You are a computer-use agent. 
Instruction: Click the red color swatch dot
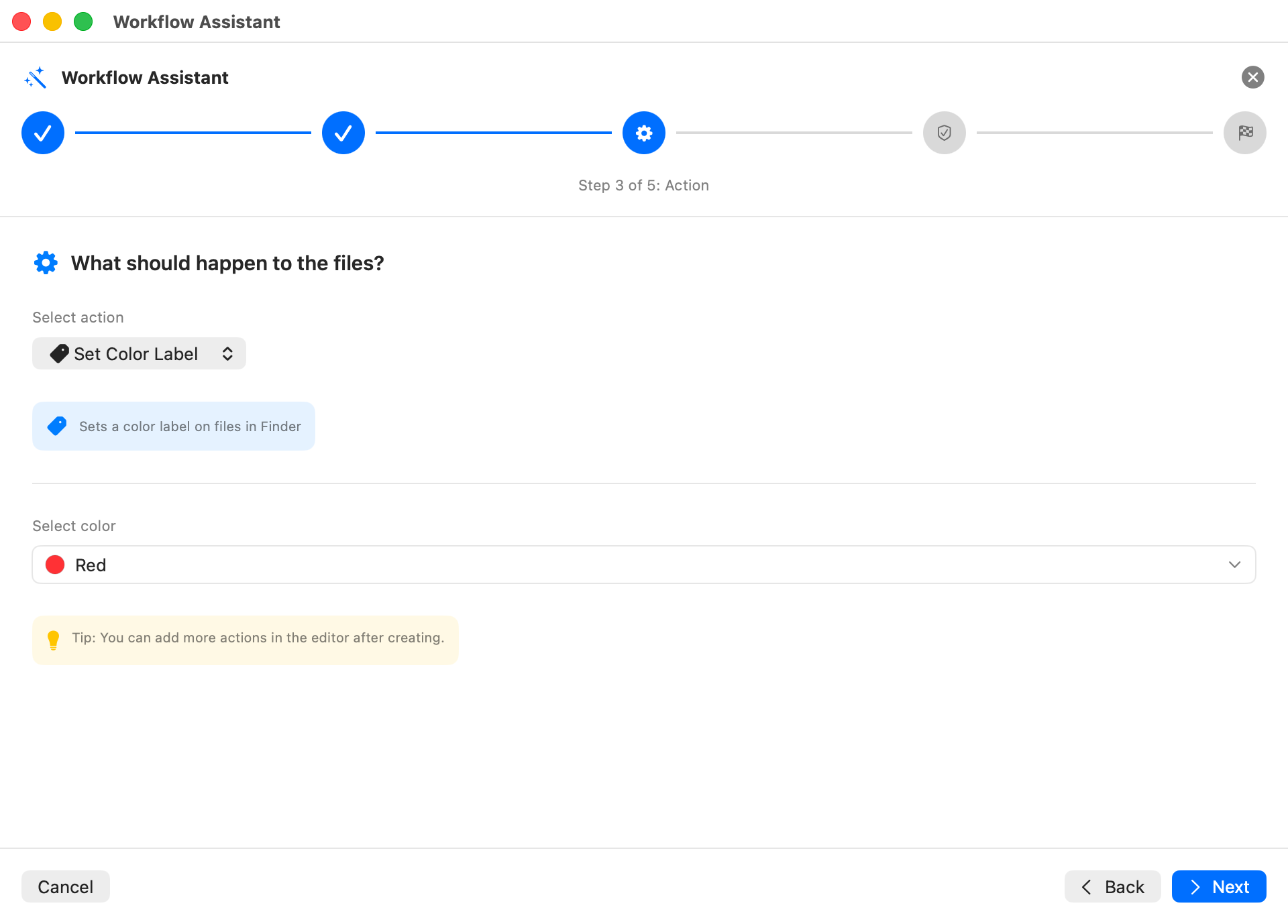click(x=55, y=565)
